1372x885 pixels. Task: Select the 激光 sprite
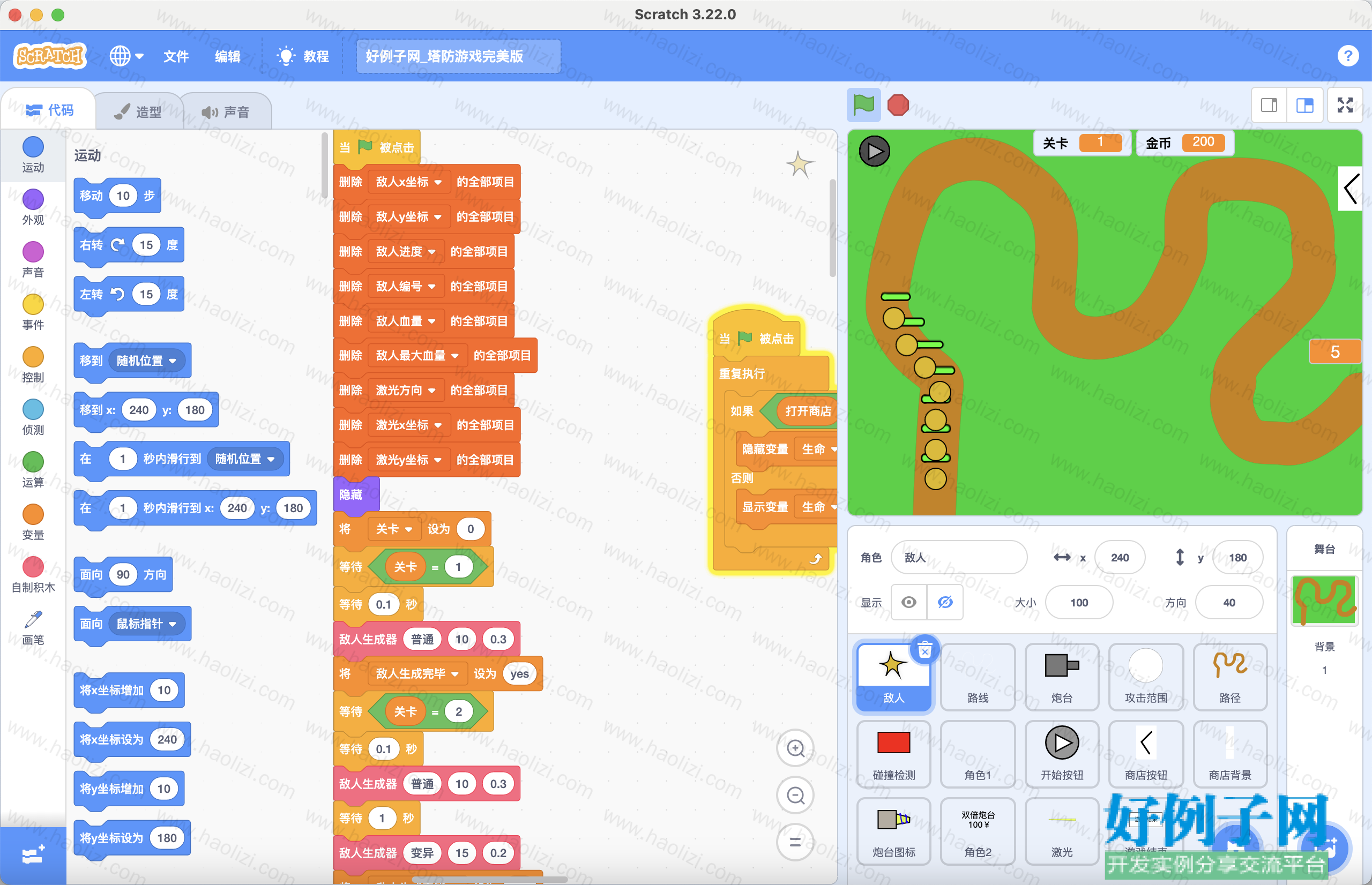pyautogui.click(x=1061, y=831)
